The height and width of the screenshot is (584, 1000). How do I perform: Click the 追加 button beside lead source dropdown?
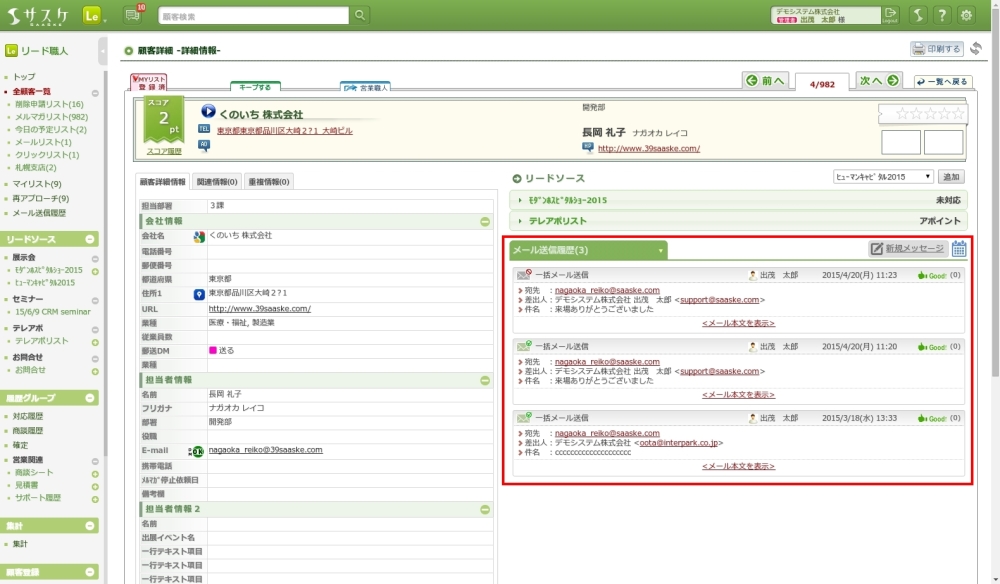951,177
